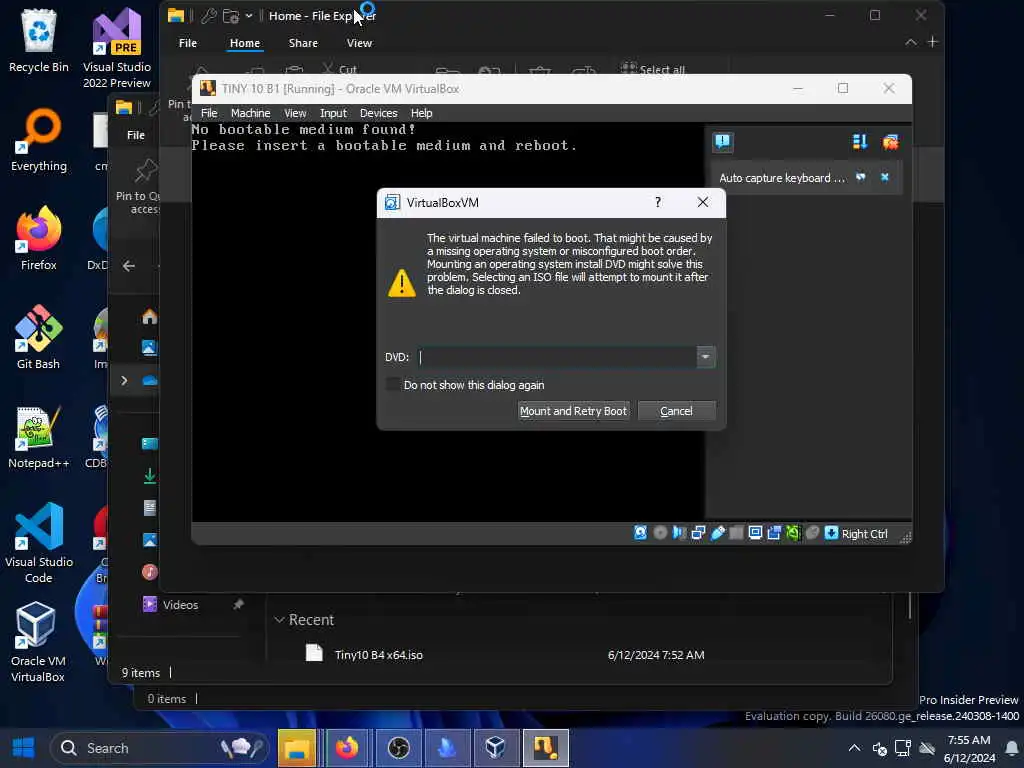The image size is (1024, 768).
Task: Open the Visual Studio Code desktop shortcut
Action: [x=39, y=543]
